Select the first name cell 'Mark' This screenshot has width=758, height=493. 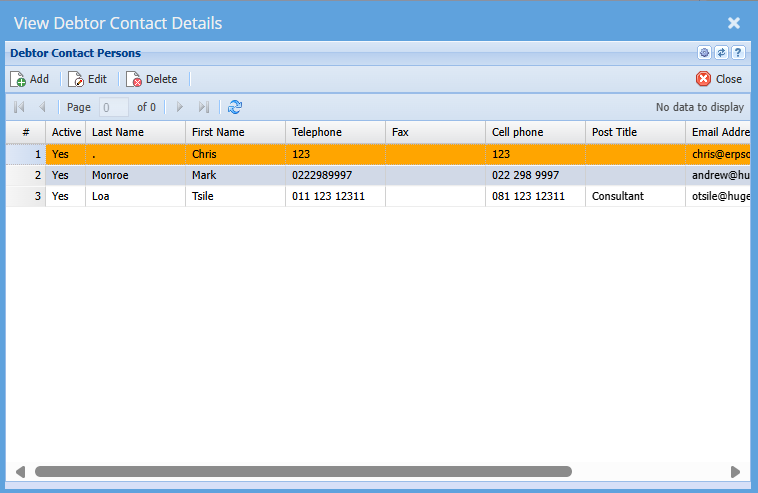coord(235,175)
